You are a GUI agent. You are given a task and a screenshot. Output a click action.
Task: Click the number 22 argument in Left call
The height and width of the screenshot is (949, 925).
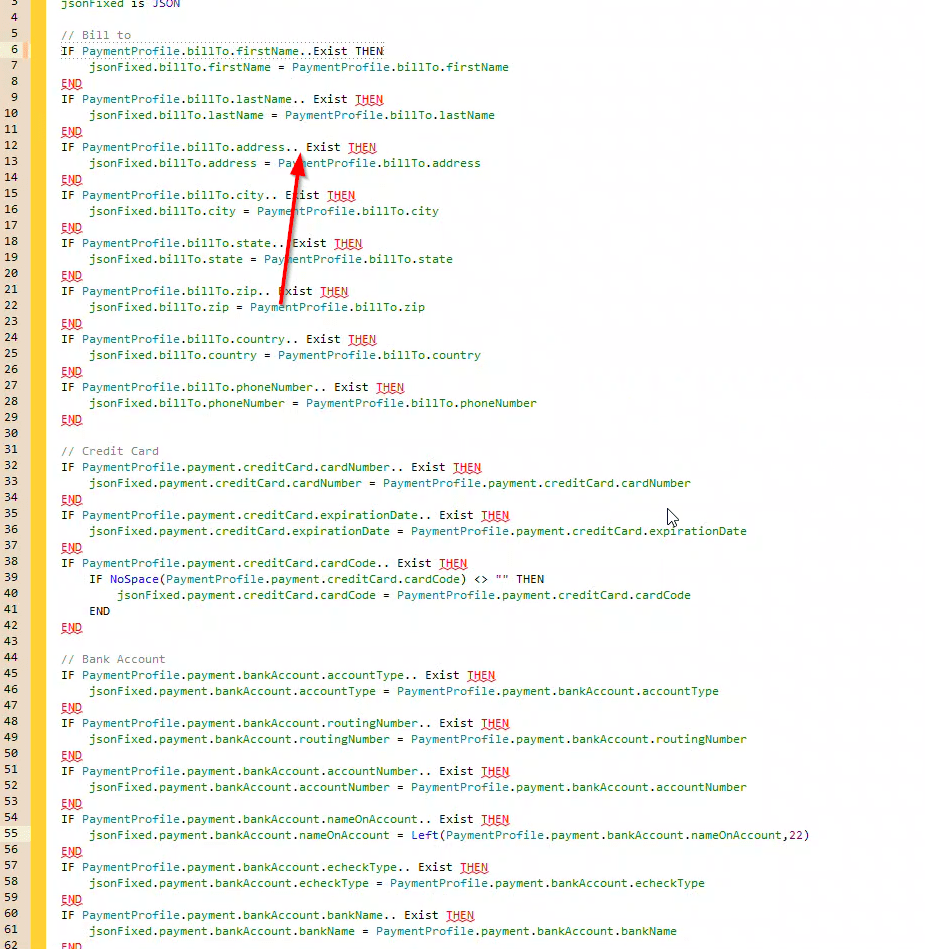click(795, 835)
